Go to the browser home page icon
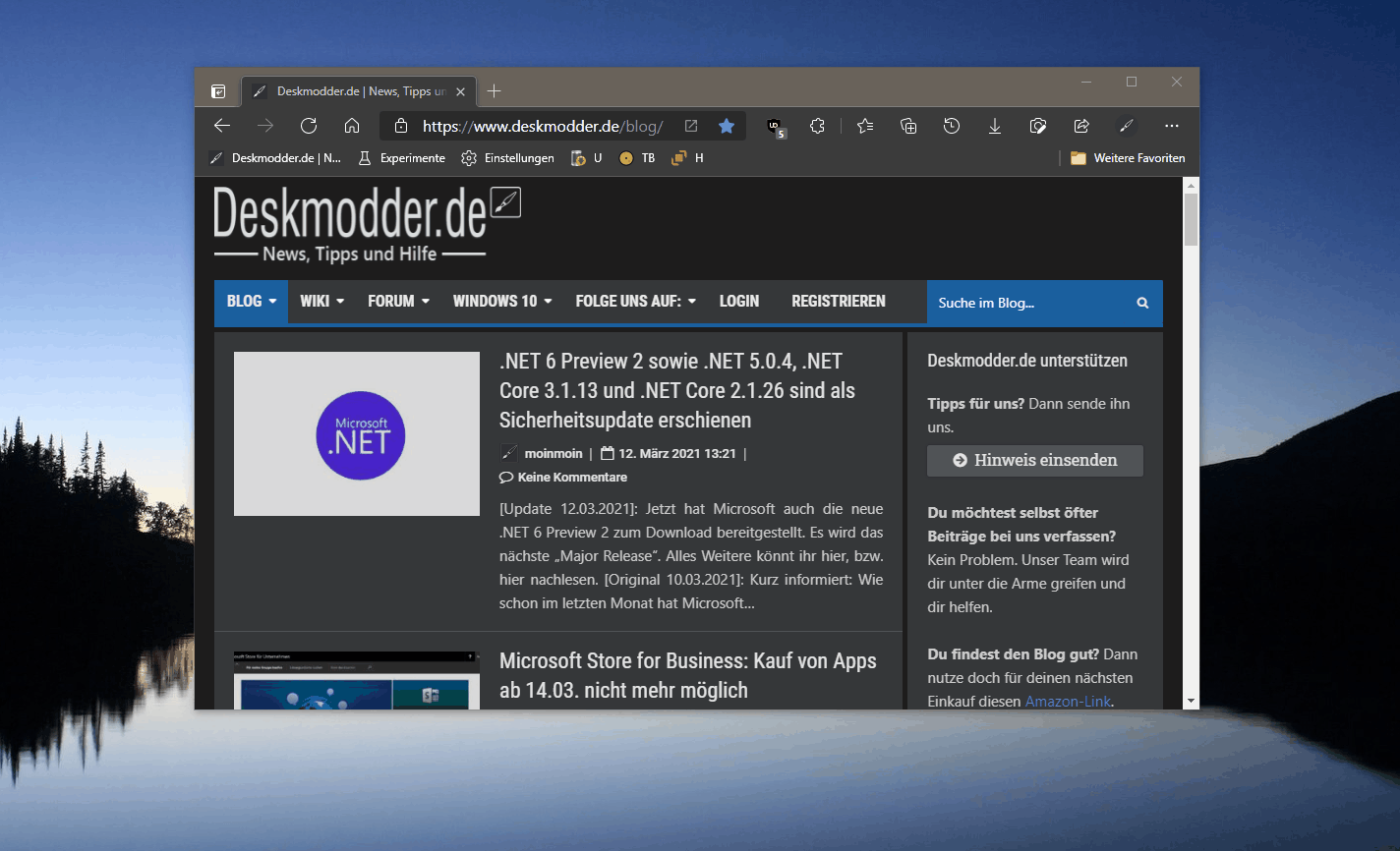The width and height of the screenshot is (1400, 851). tap(352, 126)
